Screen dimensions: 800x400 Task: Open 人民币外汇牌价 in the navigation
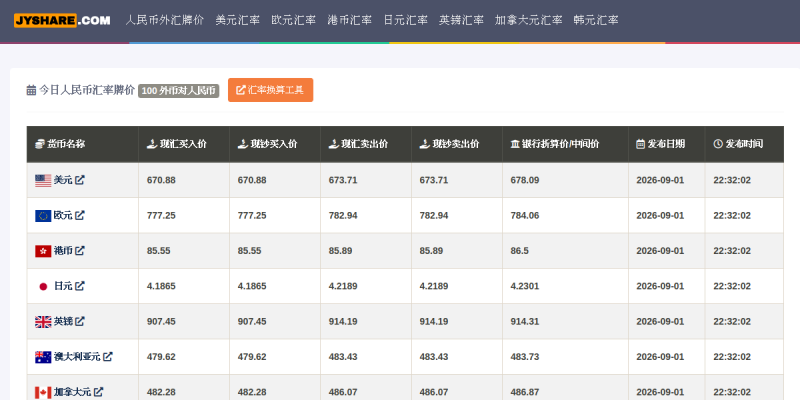click(164, 20)
